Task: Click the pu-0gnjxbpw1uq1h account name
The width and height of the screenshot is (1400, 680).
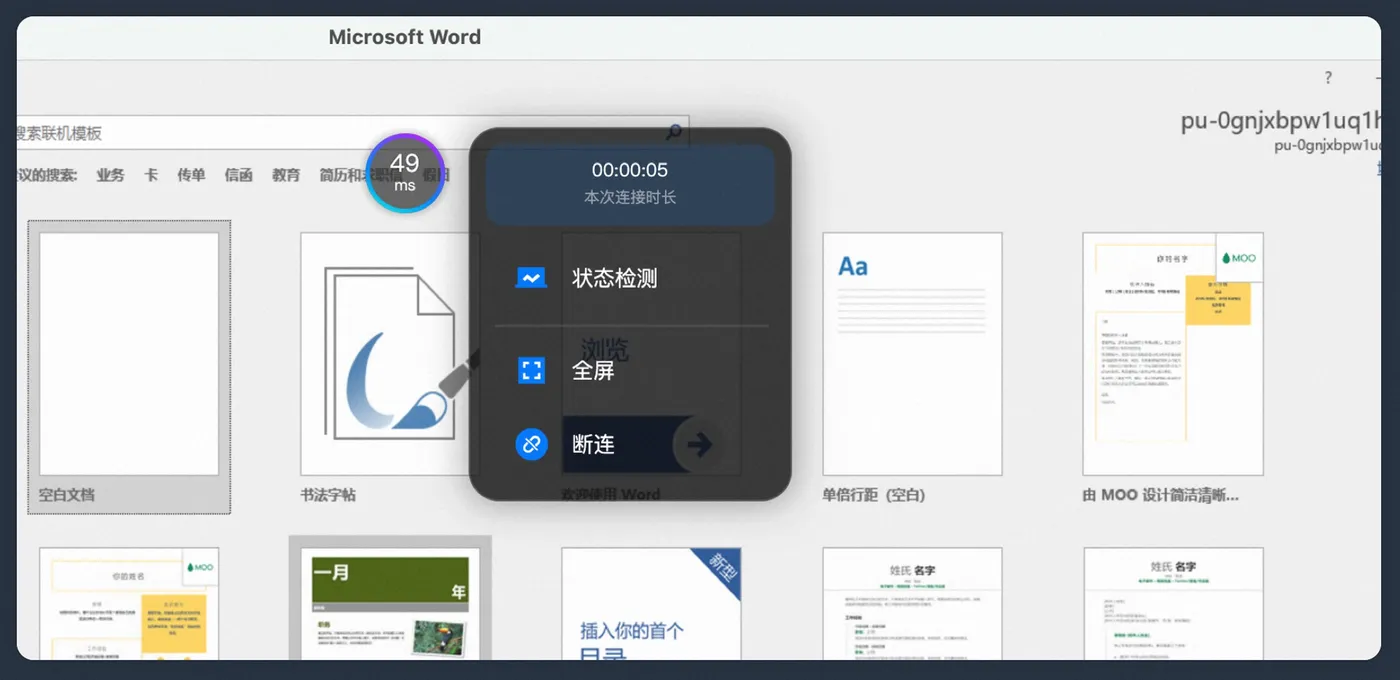Action: [x=1280, y=121]
